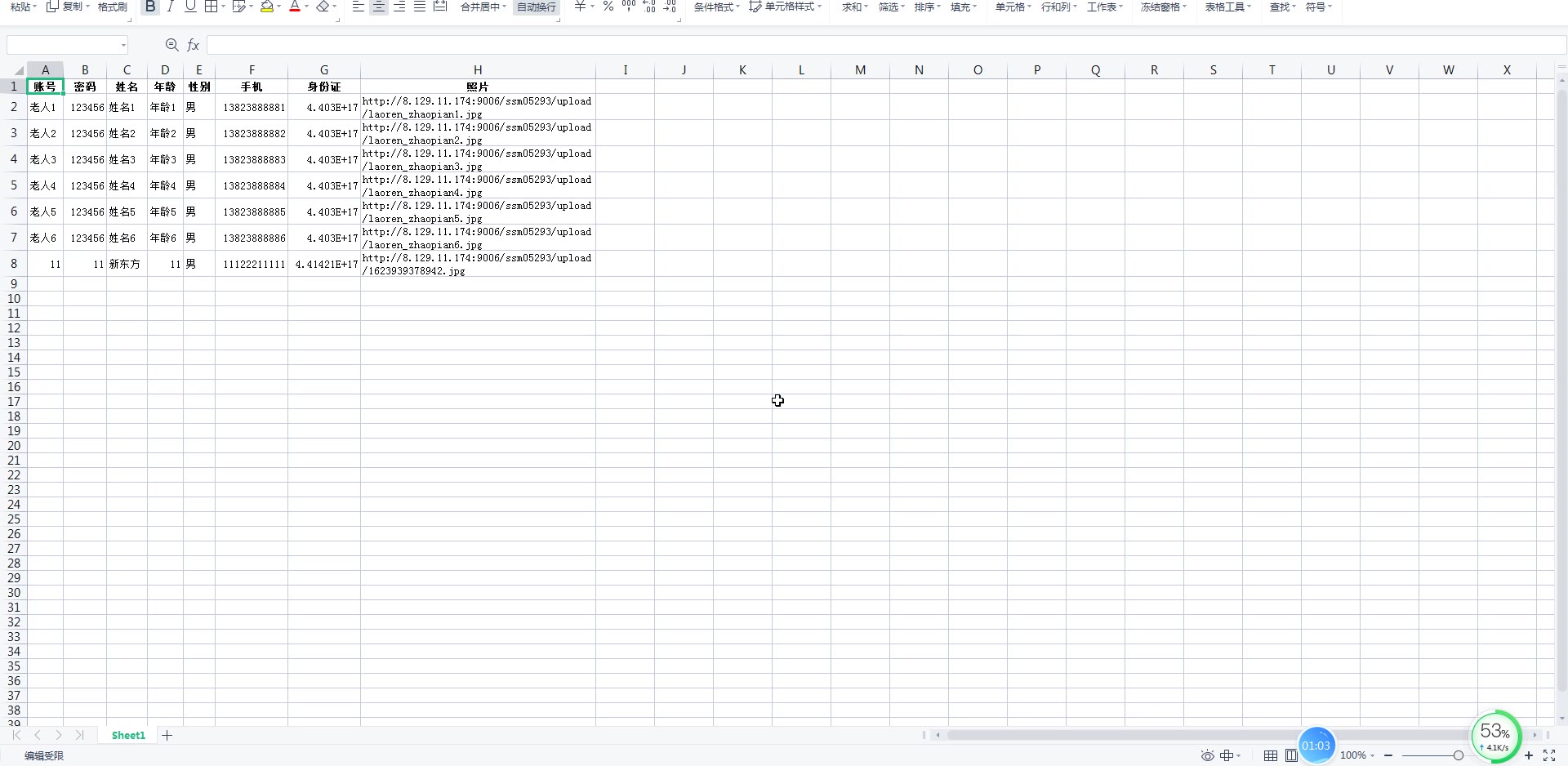Align text left
Screen dimensions: 1568x766
click(359, 7)
